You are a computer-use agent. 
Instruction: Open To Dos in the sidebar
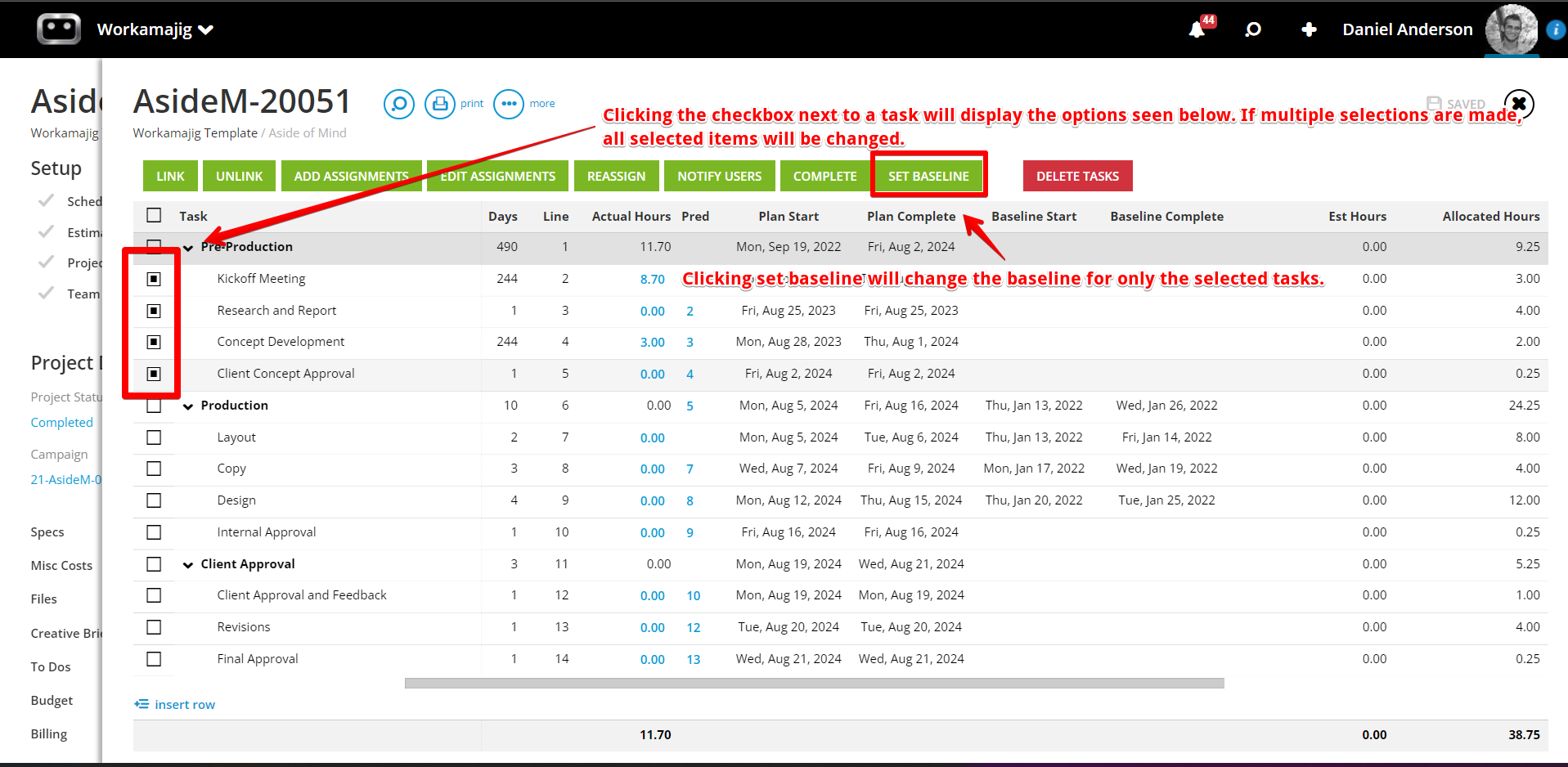[x=51, y=666]
